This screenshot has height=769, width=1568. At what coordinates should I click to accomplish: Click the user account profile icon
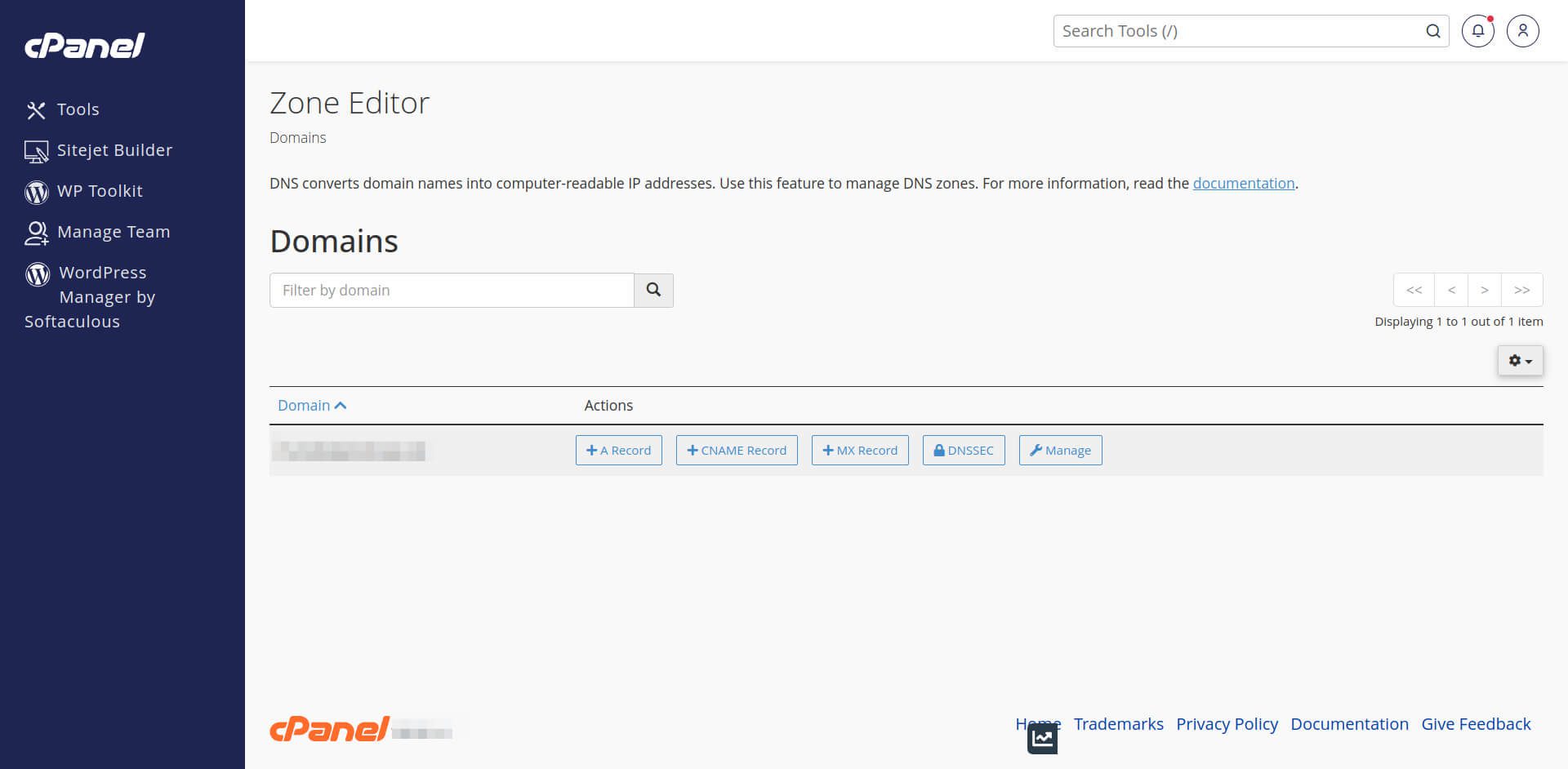tap(1522, 31)
